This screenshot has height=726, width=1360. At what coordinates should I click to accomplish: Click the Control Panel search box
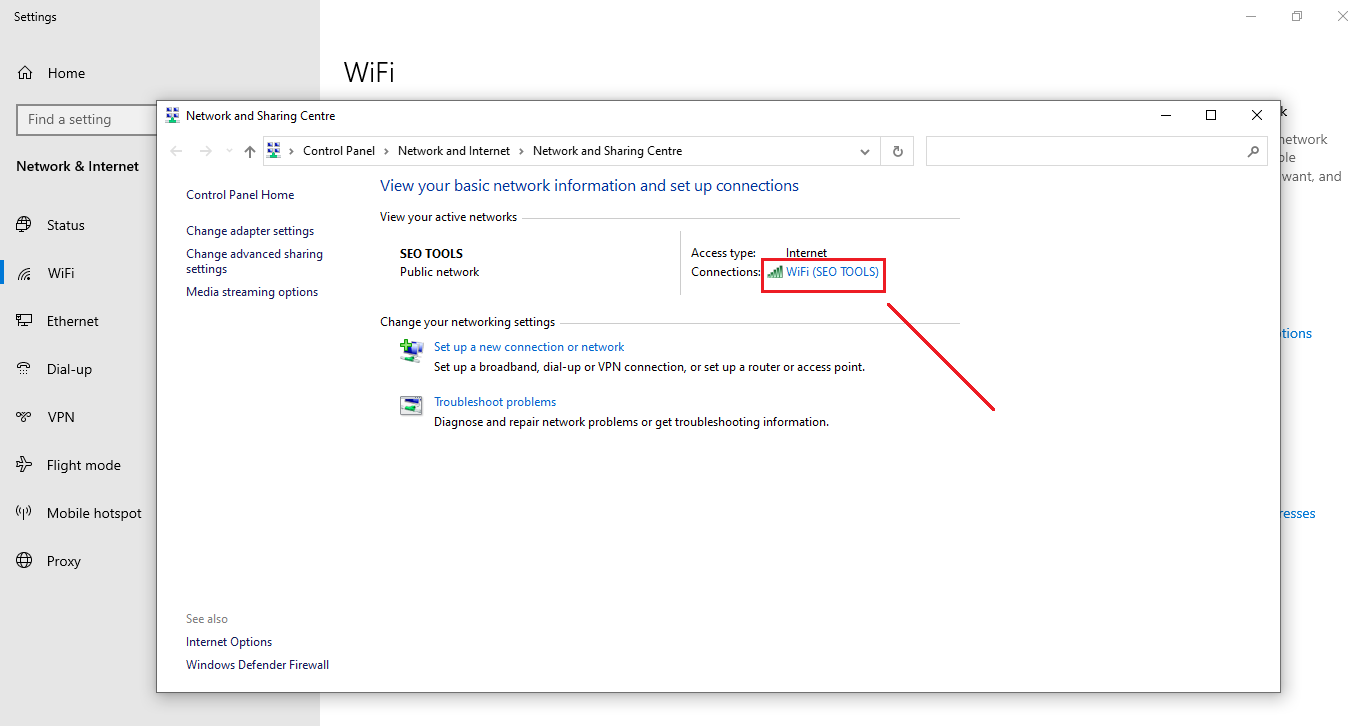point(1085,151)
